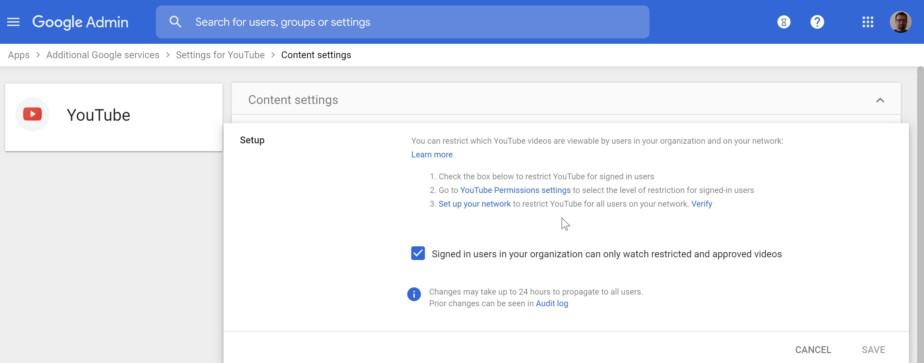924x363 pixels.
Task: Go to Settings for YouTube breadcrumb
Action: coord(220,55)
